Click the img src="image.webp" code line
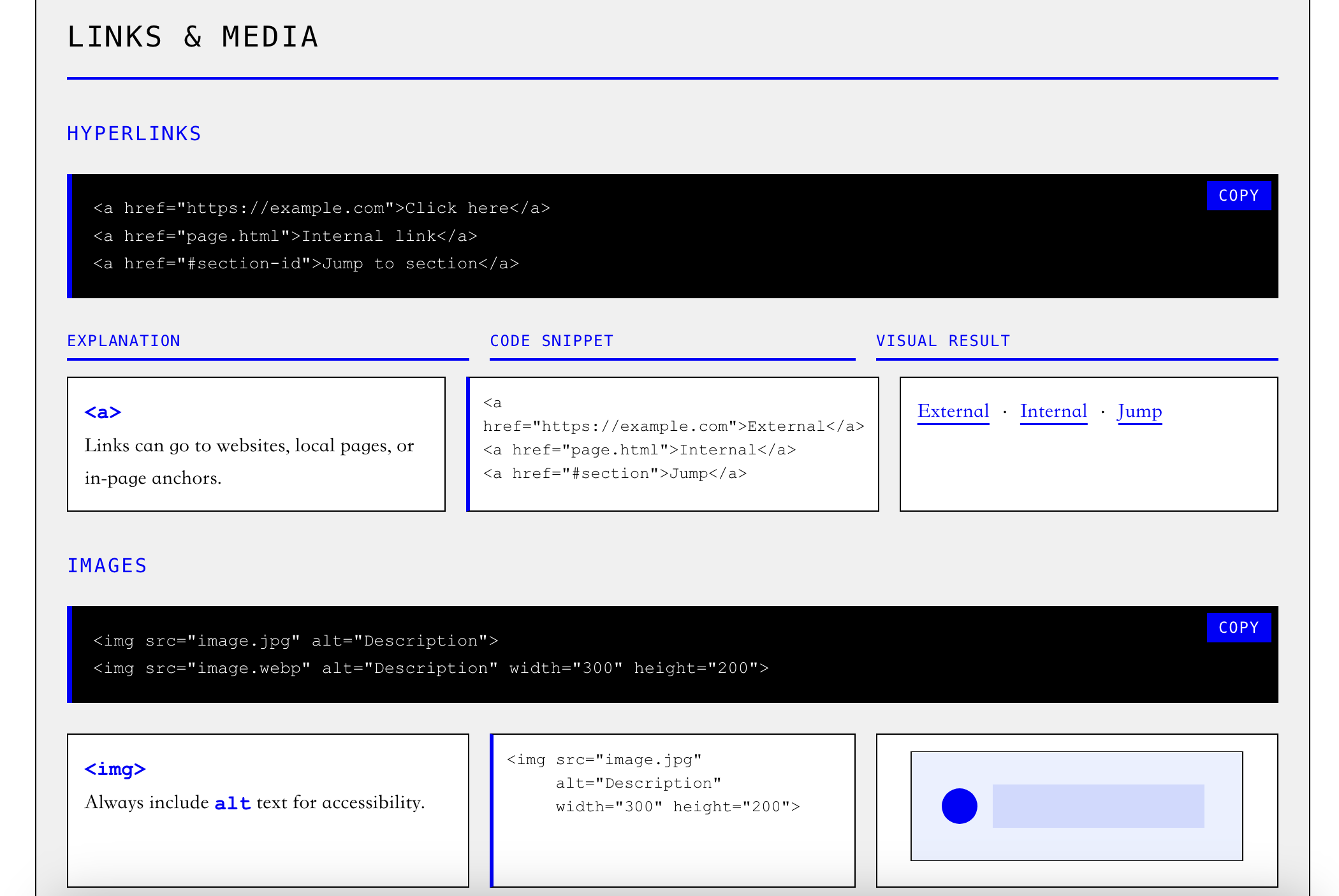 [431, 668]
